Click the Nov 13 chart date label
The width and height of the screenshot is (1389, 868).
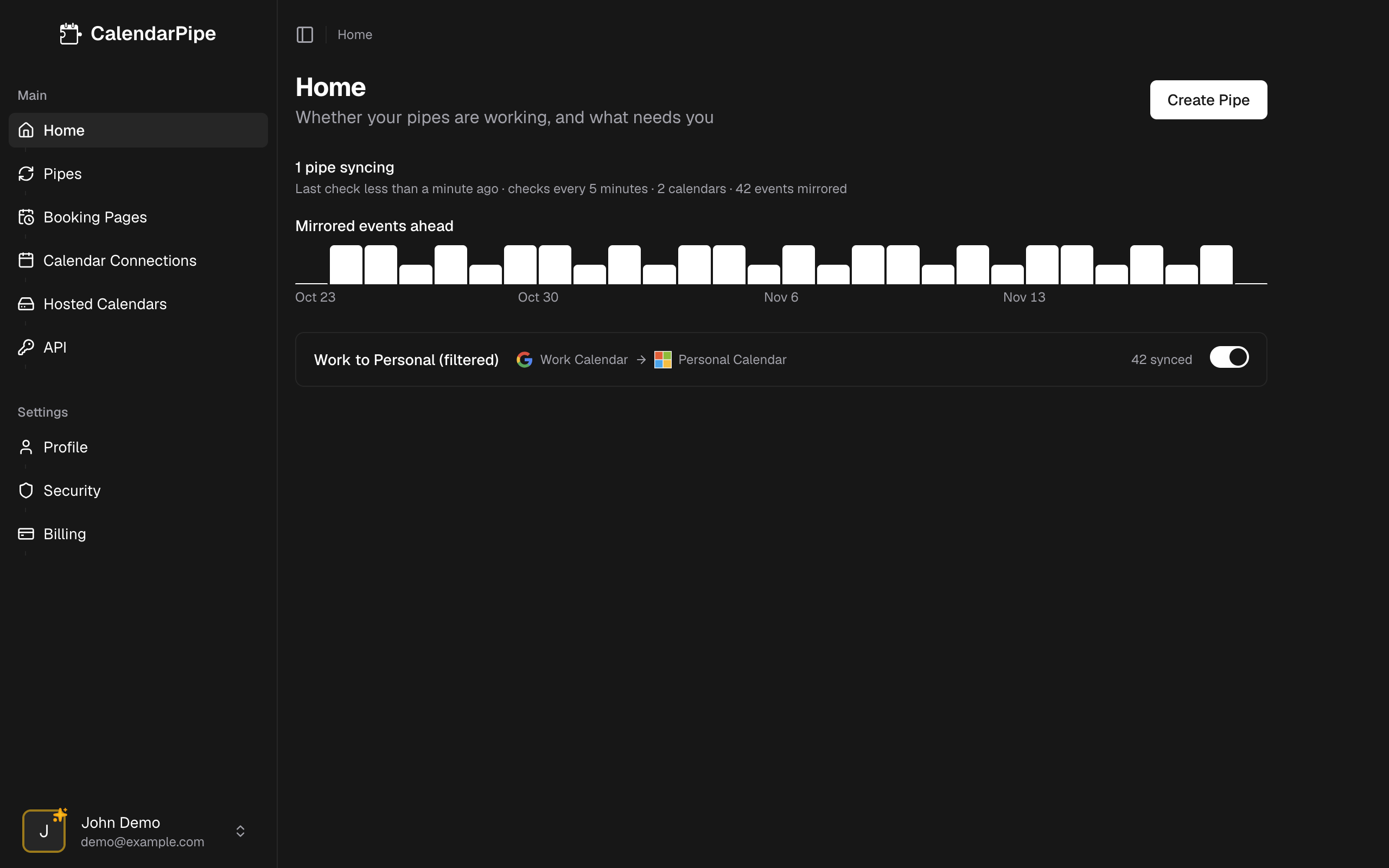tap(1024, 297)
